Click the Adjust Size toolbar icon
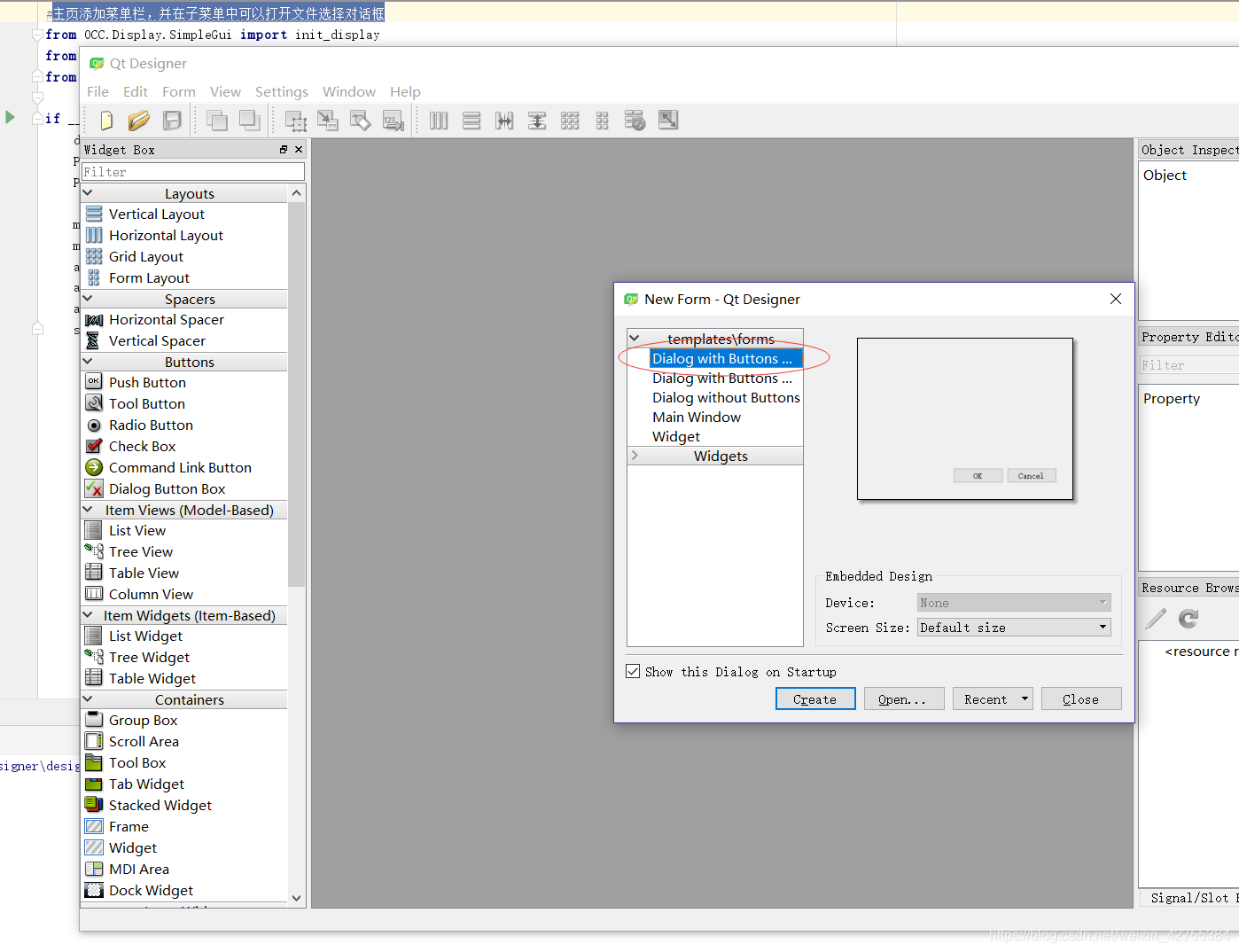Viewport: 1239px width, 952px height. (668, 121)
